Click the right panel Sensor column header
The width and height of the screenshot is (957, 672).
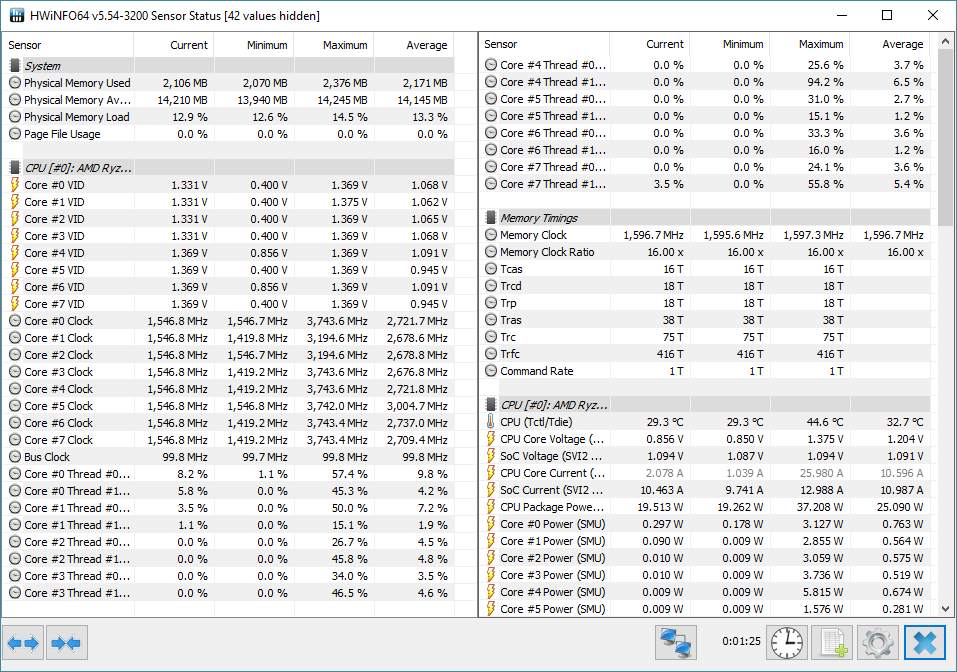click(x=544, y=44)
